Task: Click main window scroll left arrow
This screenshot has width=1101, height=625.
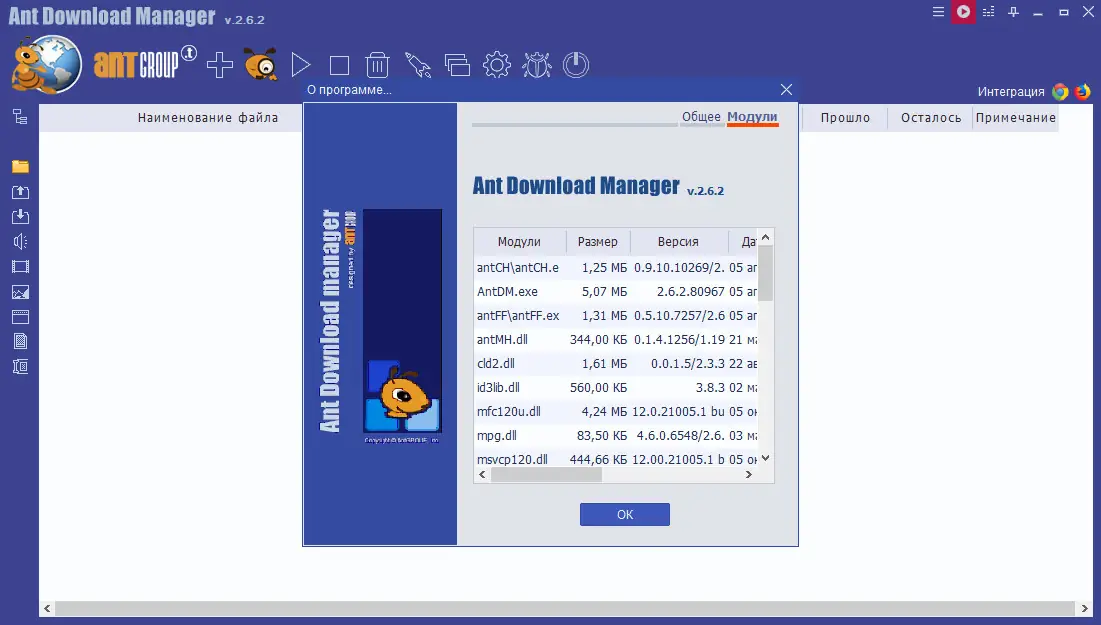Action: pos(47,608)
